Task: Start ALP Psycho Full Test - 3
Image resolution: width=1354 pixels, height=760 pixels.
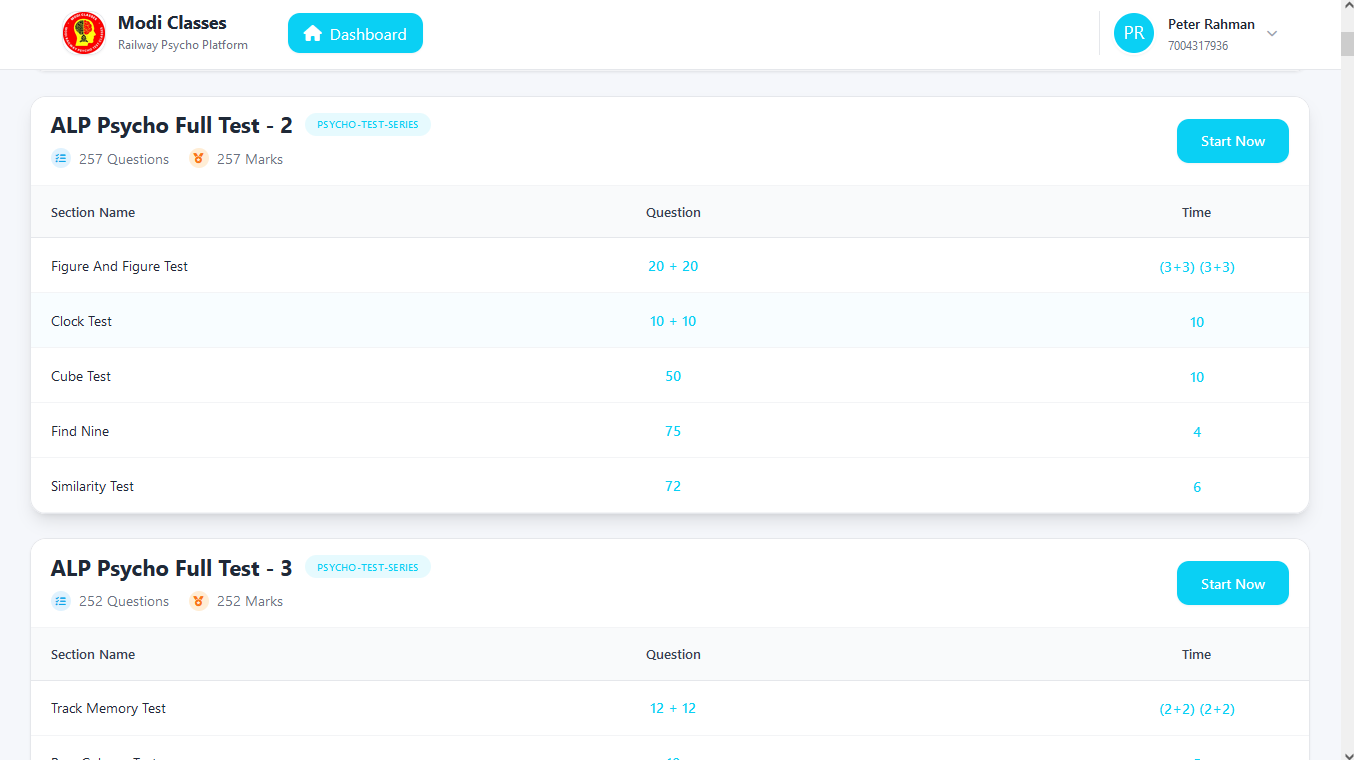Action: coord(1232,584)
